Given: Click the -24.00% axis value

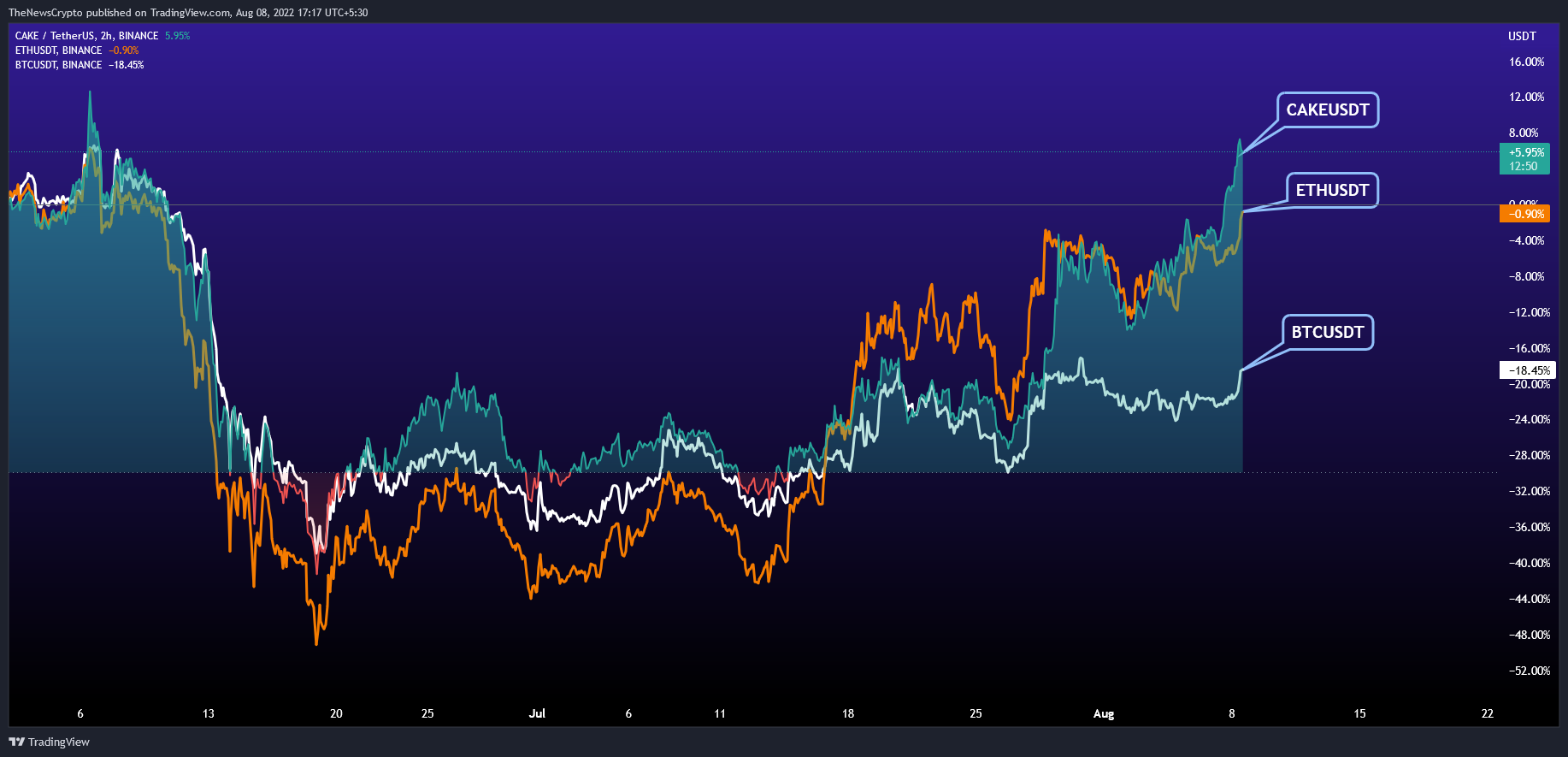Looking at the screenshot, I should pyautogui.click(x=1530, y=419).
